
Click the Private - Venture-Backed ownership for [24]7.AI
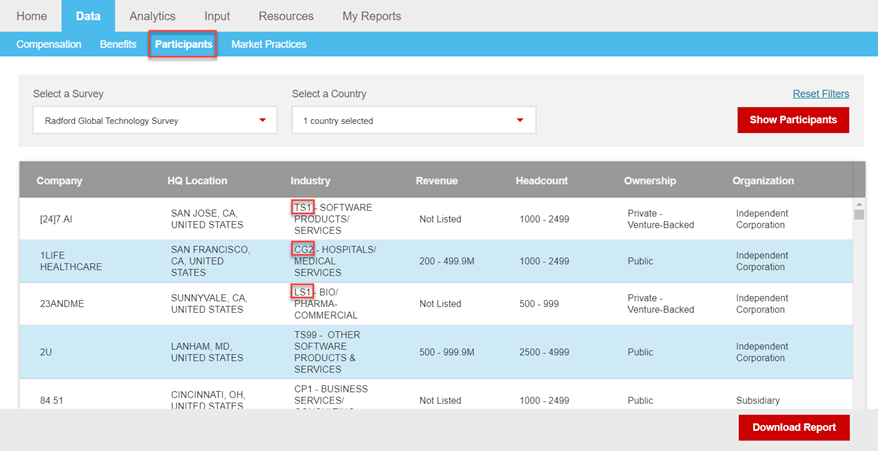661,219
